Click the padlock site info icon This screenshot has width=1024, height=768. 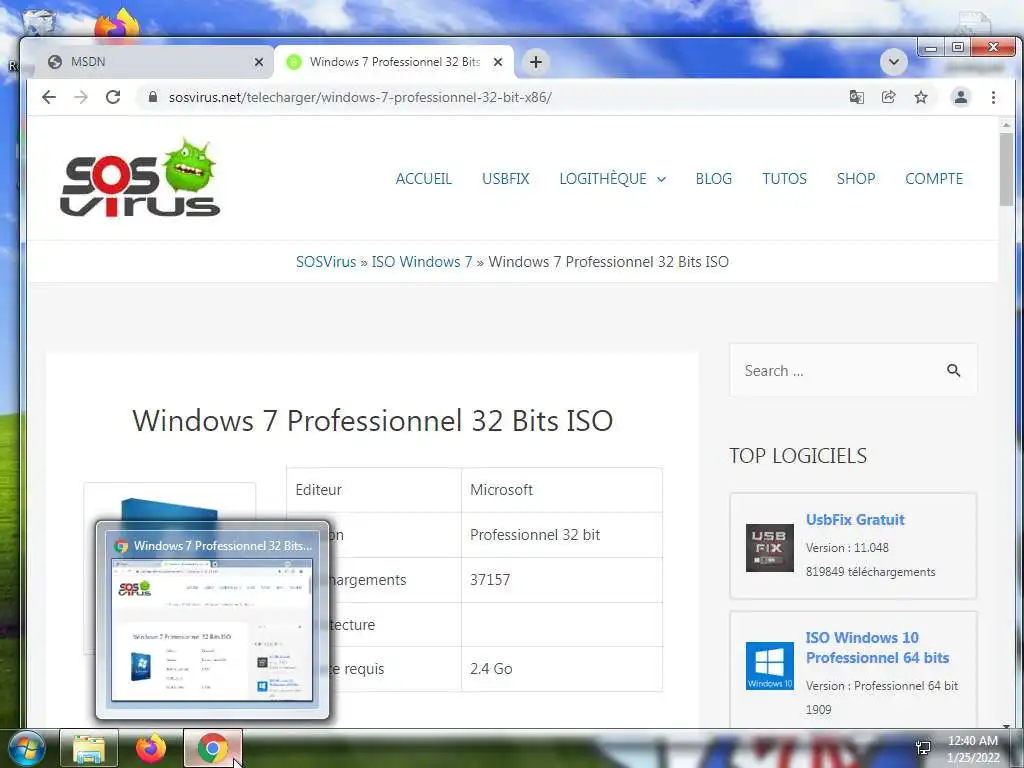point(153,97)
